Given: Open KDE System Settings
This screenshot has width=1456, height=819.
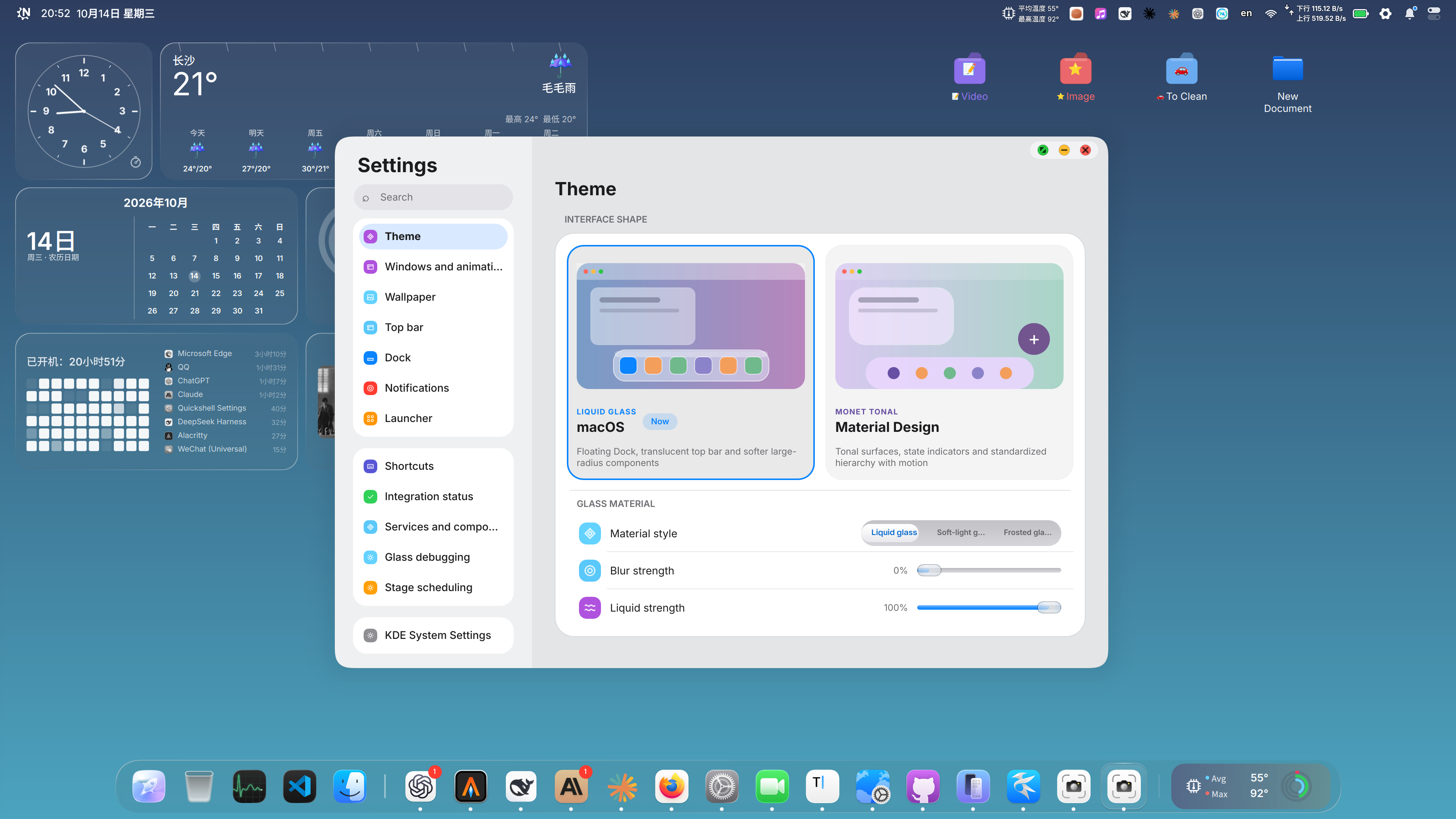Looking at the screenshot, I should coord(433,635).
